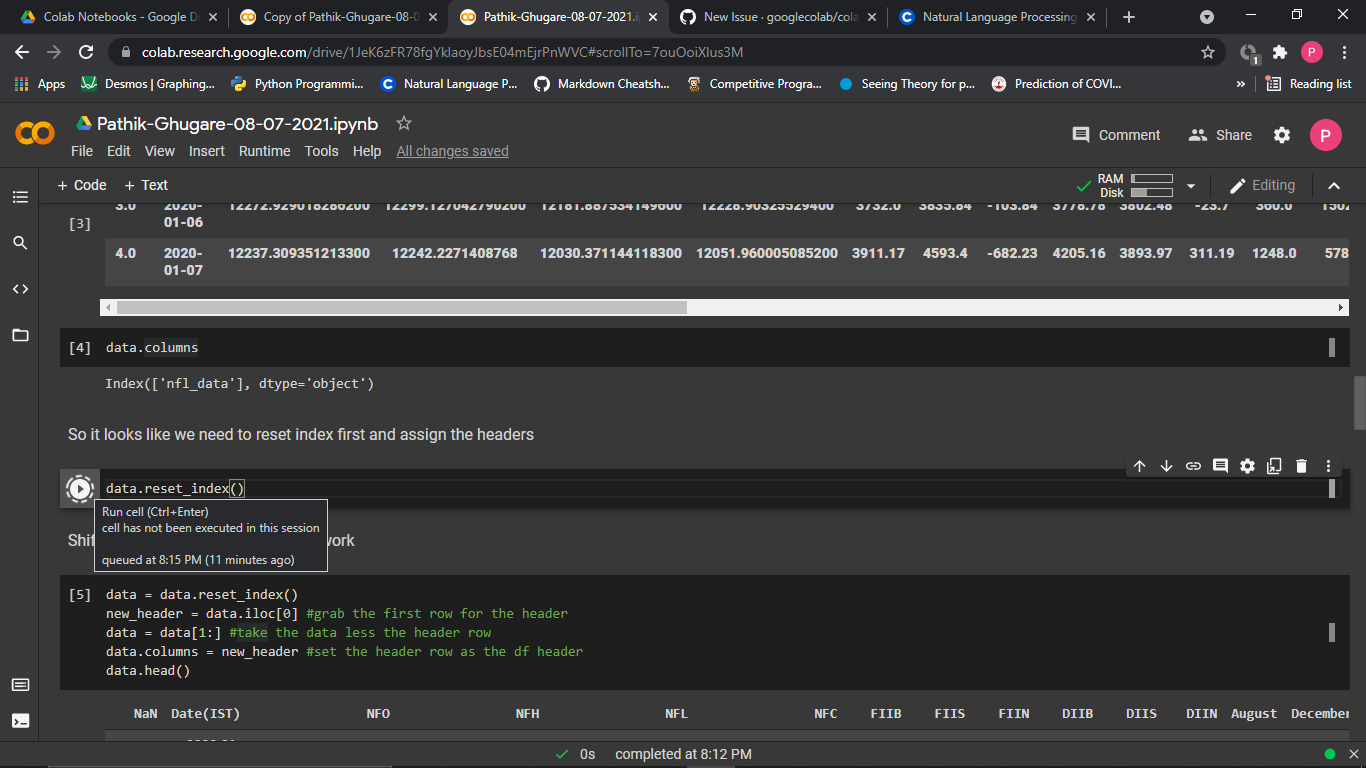Click the Comment button
The height and width of the screenshot is (768, 1366).
tap(1116, 134)
